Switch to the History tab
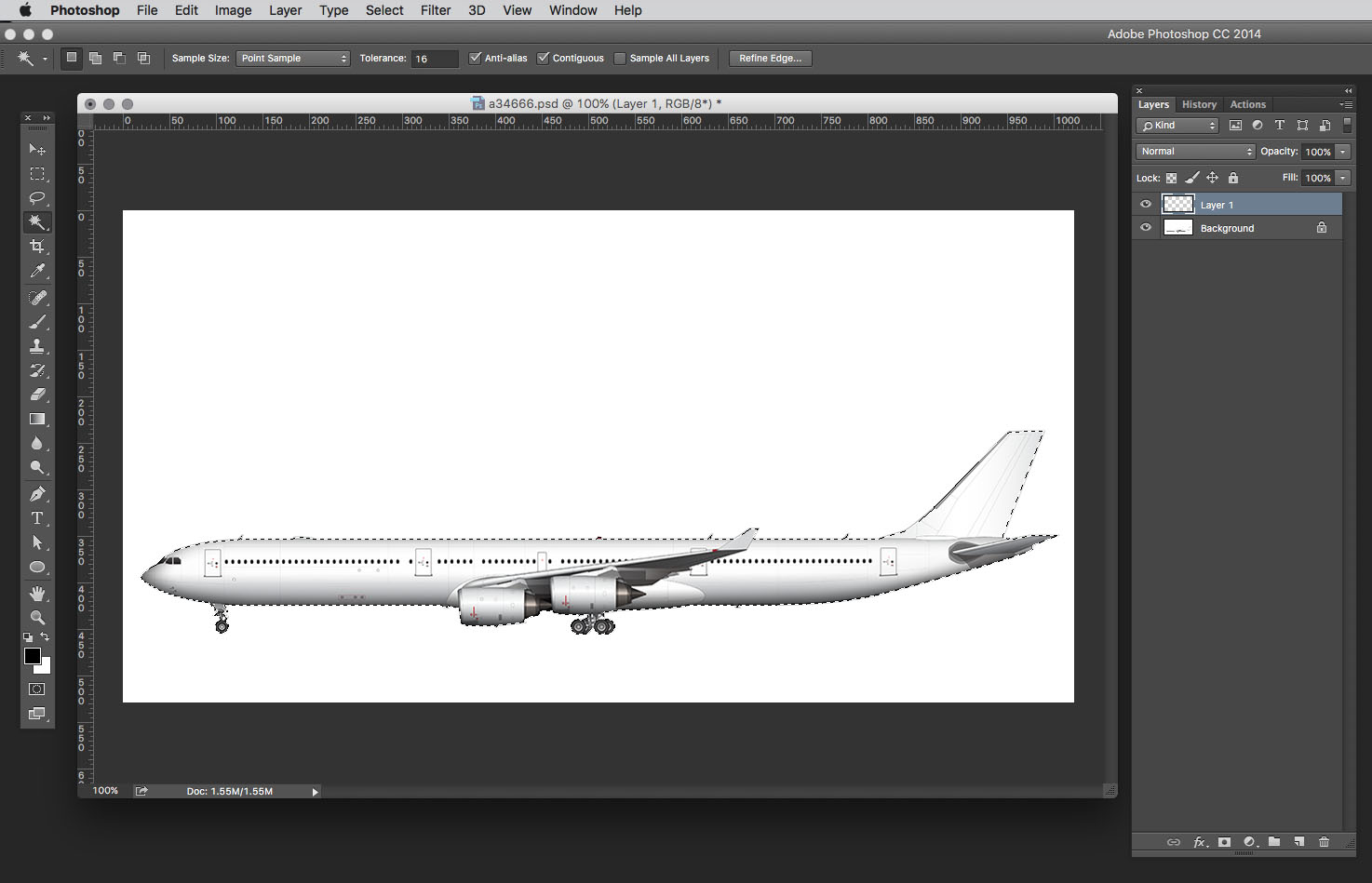The image size is (1372, 883). coord(1199,104)
